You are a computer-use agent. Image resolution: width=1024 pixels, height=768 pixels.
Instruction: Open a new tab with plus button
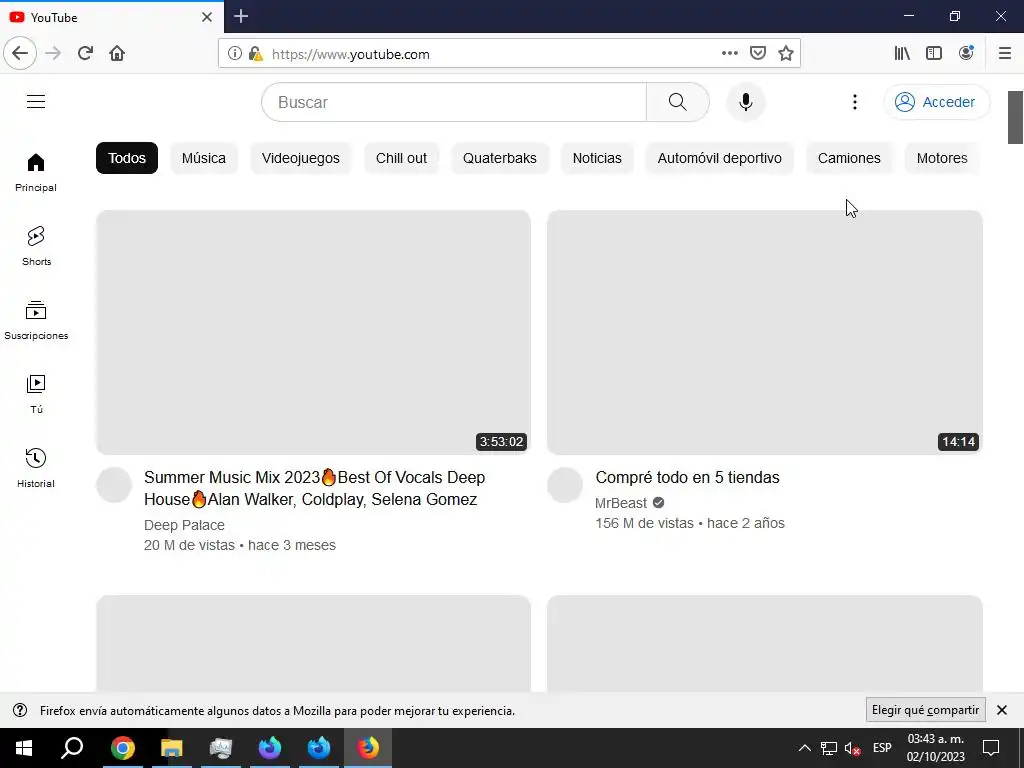(x=241, y=16)
